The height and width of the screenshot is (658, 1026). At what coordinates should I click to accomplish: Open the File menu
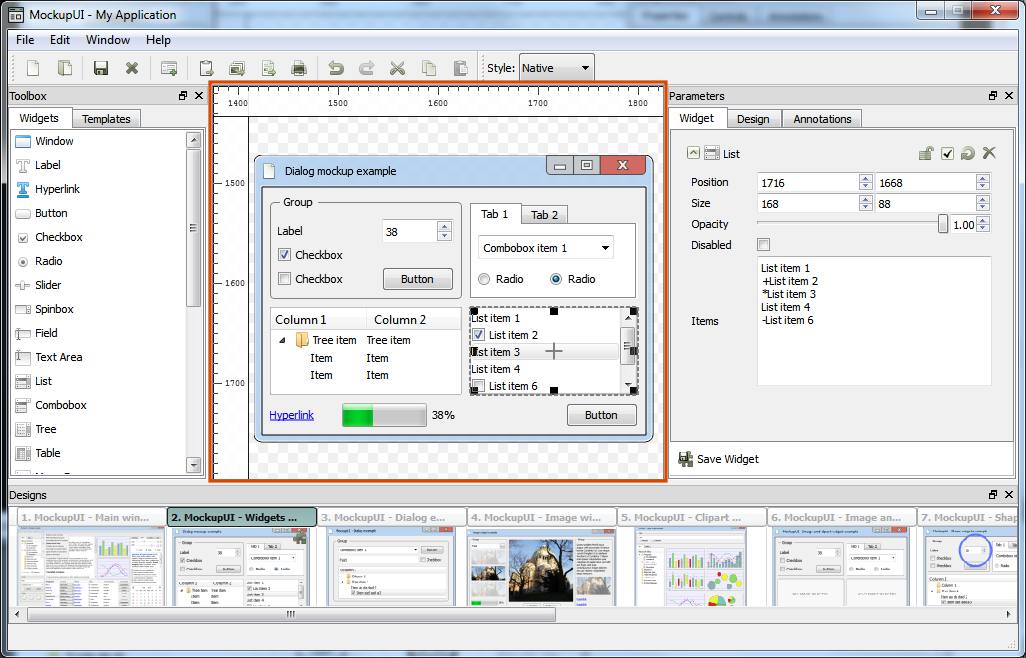pyautogui.click(x=25, y=40)
